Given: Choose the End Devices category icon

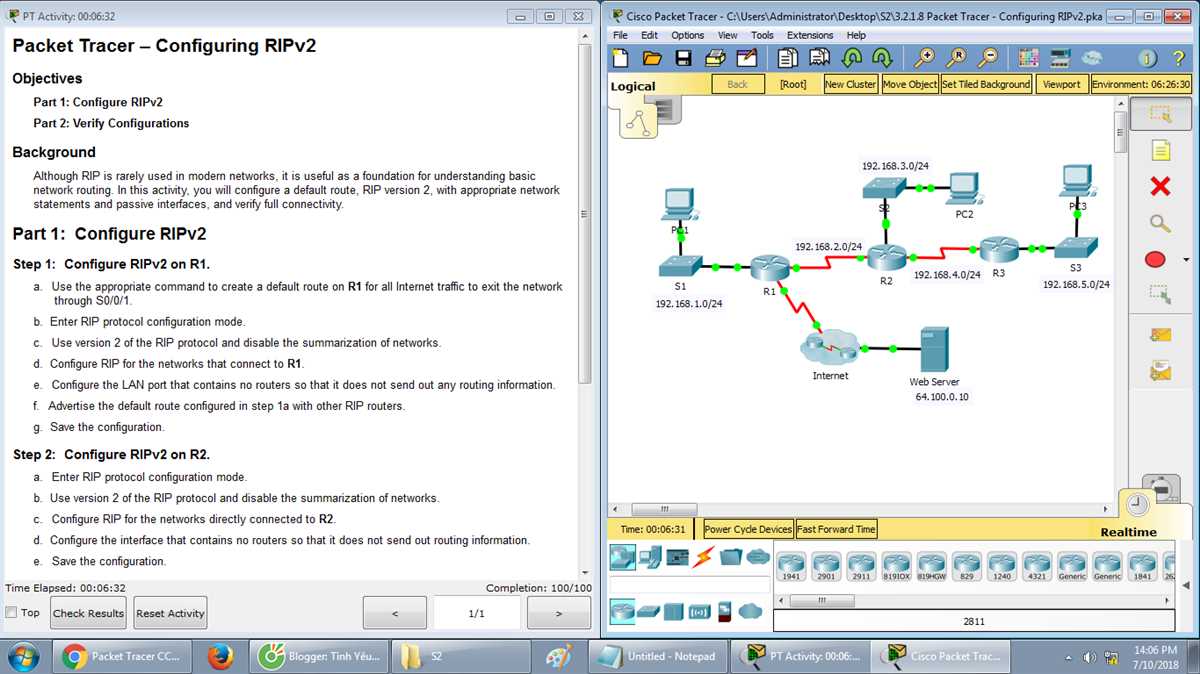Looking at the screenshot, I should coord(650,558).
